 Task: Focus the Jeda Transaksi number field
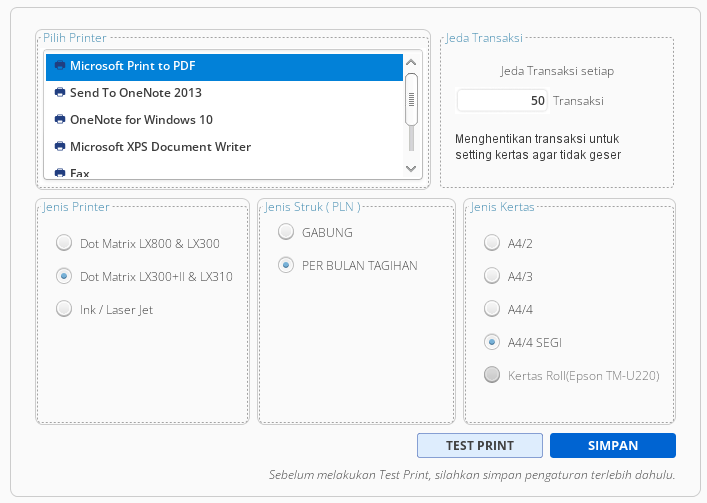[x=502, y=101]
